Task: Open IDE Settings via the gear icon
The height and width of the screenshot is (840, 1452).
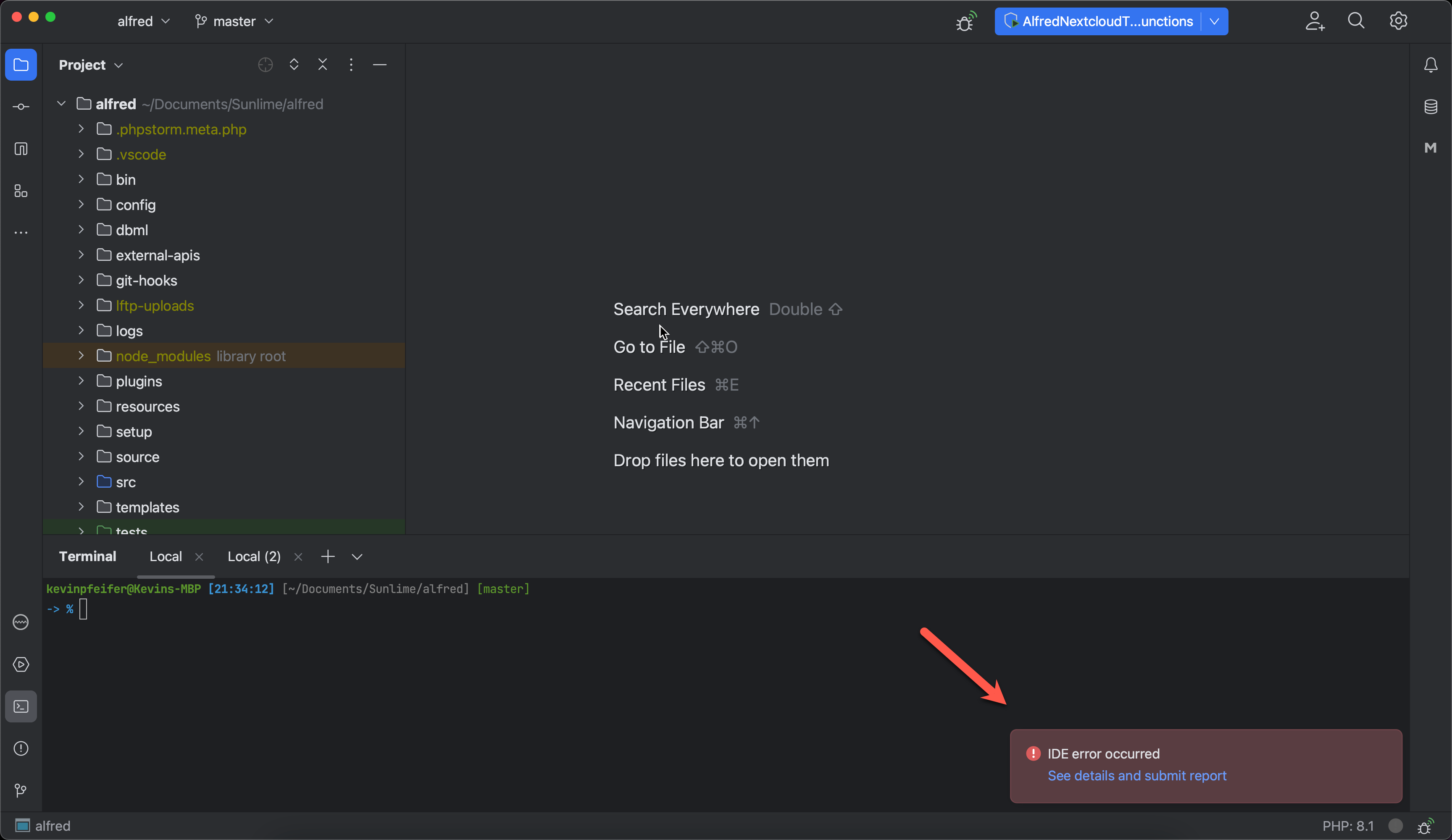Action: tap(1398, 21)
